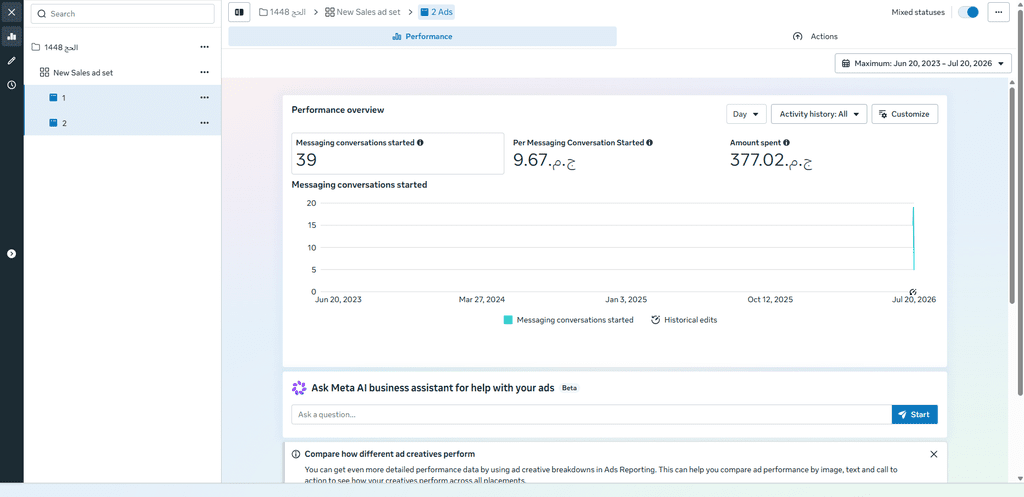The height and width of the screenshot is (497, 1024).
Task: Click the Start button
Action: [915, 414]
